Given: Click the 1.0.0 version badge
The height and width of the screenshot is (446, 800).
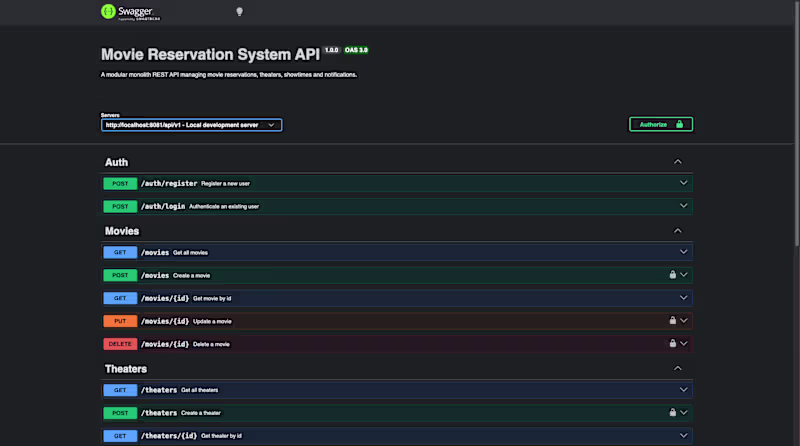Looking at the screenshot, I should click(x=332, y=50).
